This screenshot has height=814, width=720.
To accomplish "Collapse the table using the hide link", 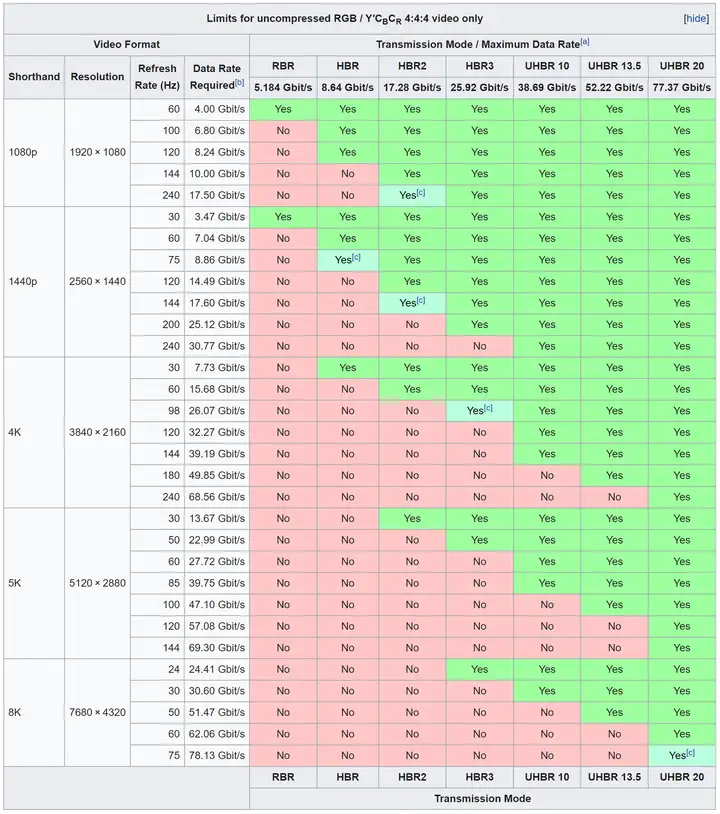I will pyautogui.click(x=696, y=18).
